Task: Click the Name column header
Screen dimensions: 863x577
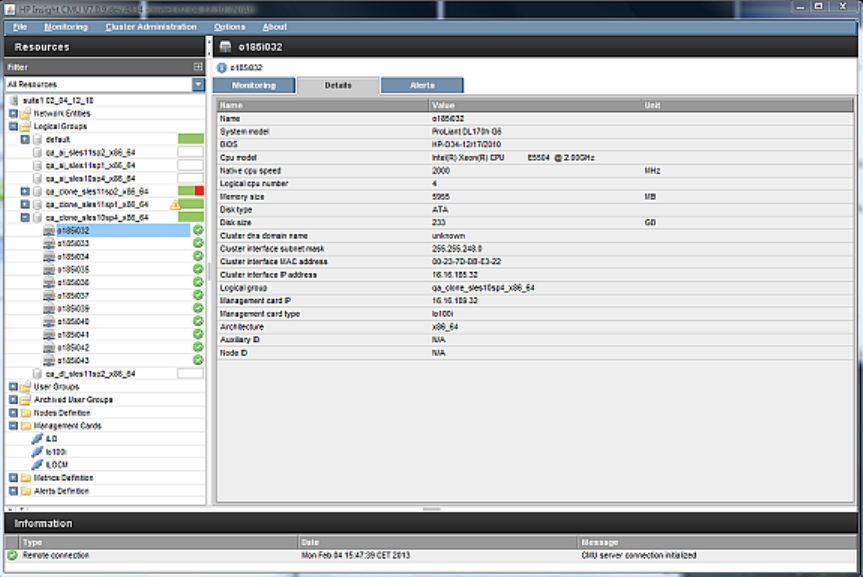Action: click(x=322, y=105)
